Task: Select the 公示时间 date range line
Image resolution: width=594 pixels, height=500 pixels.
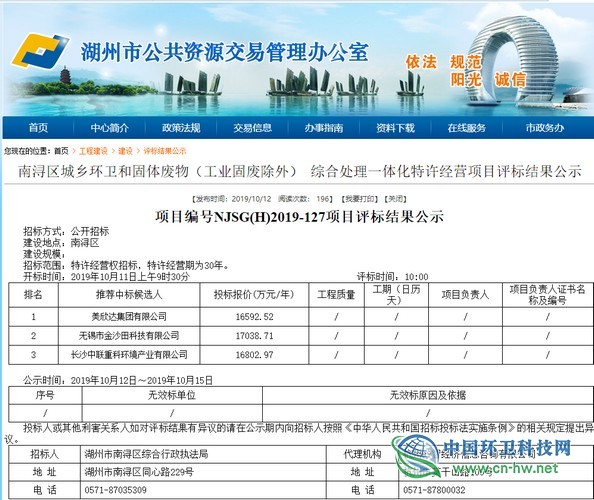Action: 118,380
